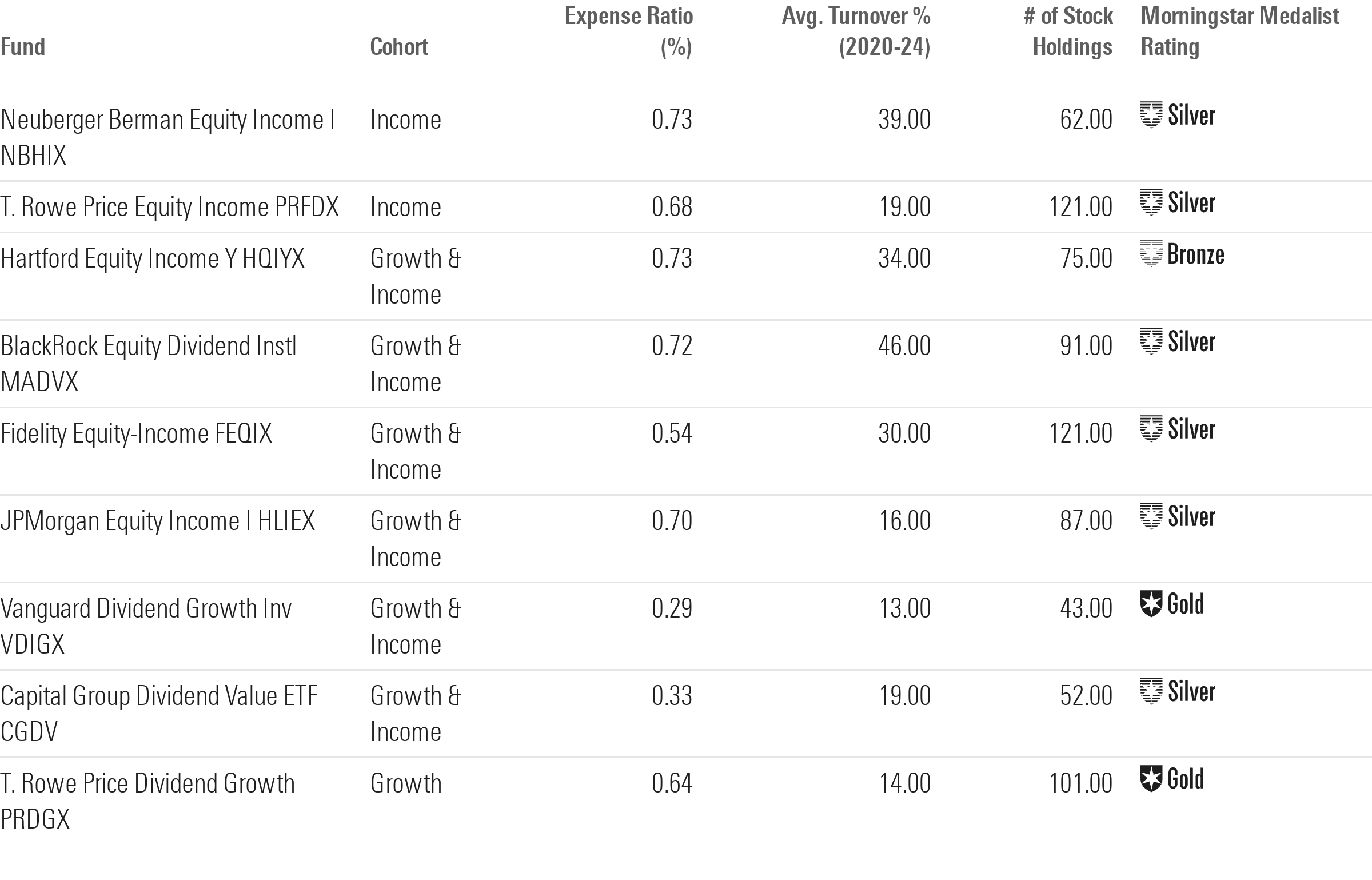Screen dimensions: 1372x880
Task: Click Bronze medal icon for Hartford Equity Income
Action: pos(1151,254)
